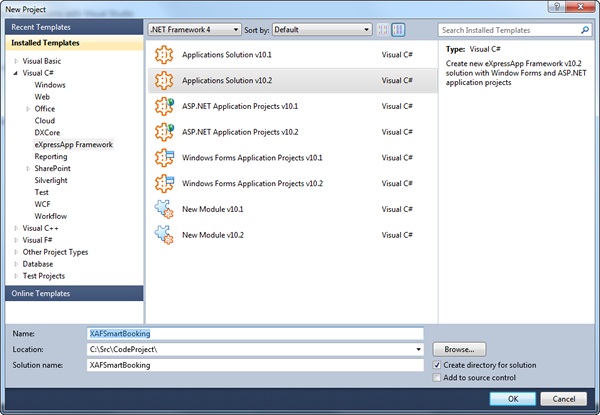Image resolution: width=600 pixels, height=415 pixels.
Task: Click the Help question mark button
Action: click(557, 7)
